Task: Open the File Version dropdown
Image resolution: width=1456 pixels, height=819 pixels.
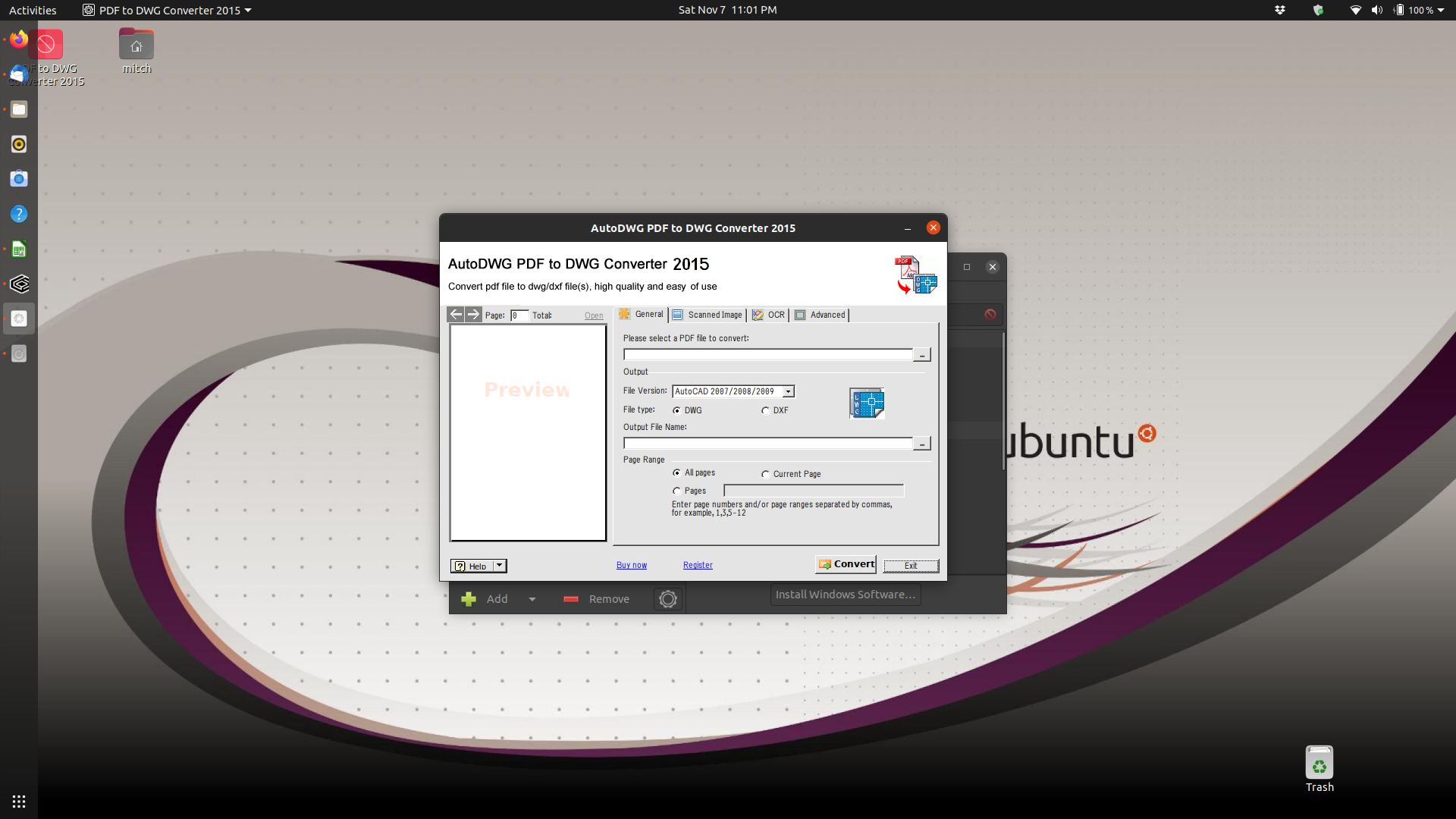Action: tap(787, 391)
